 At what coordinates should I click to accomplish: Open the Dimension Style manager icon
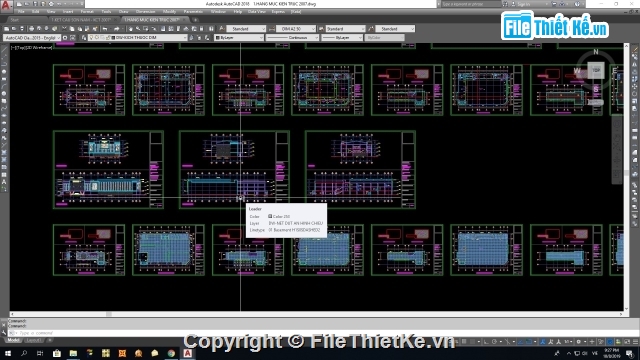click(271, 29)
